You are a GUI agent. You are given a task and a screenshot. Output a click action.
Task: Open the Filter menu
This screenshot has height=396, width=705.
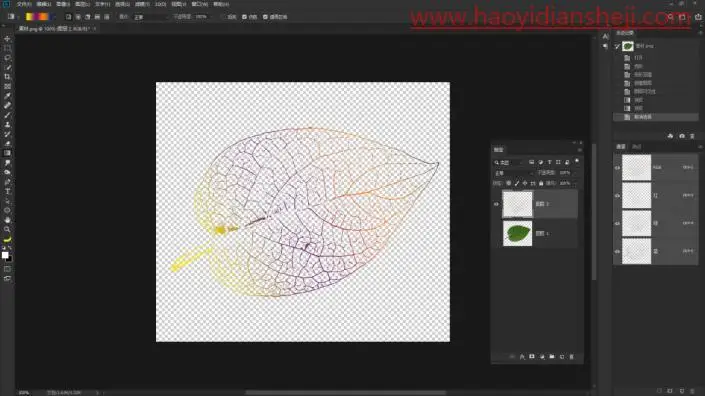pyautogui.click(x=142, y=4)
